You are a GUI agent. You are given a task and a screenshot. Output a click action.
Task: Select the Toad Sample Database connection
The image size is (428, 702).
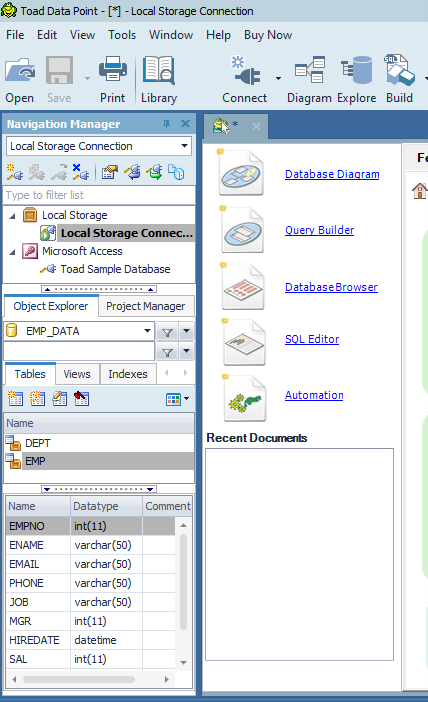pyautogui.click(x=116, y=269)
